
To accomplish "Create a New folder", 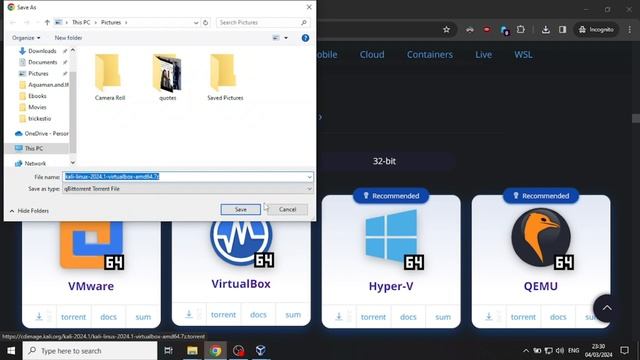I will pos(68,38).
